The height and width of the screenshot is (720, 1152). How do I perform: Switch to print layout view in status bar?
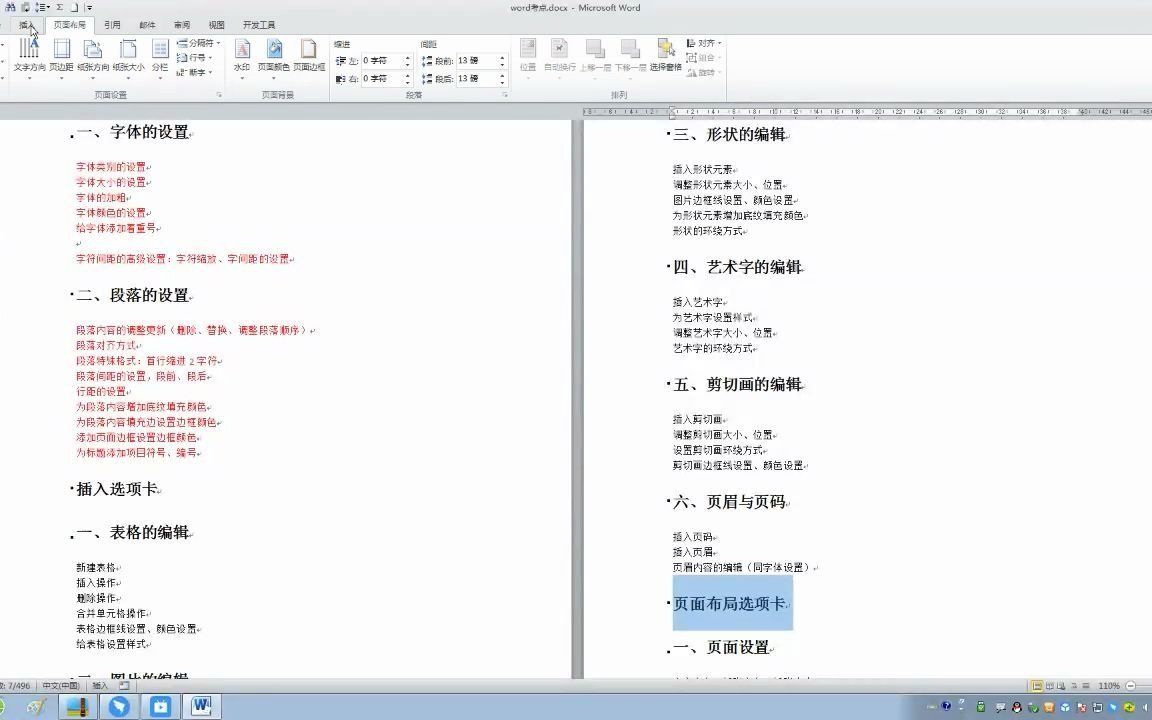1037,685
